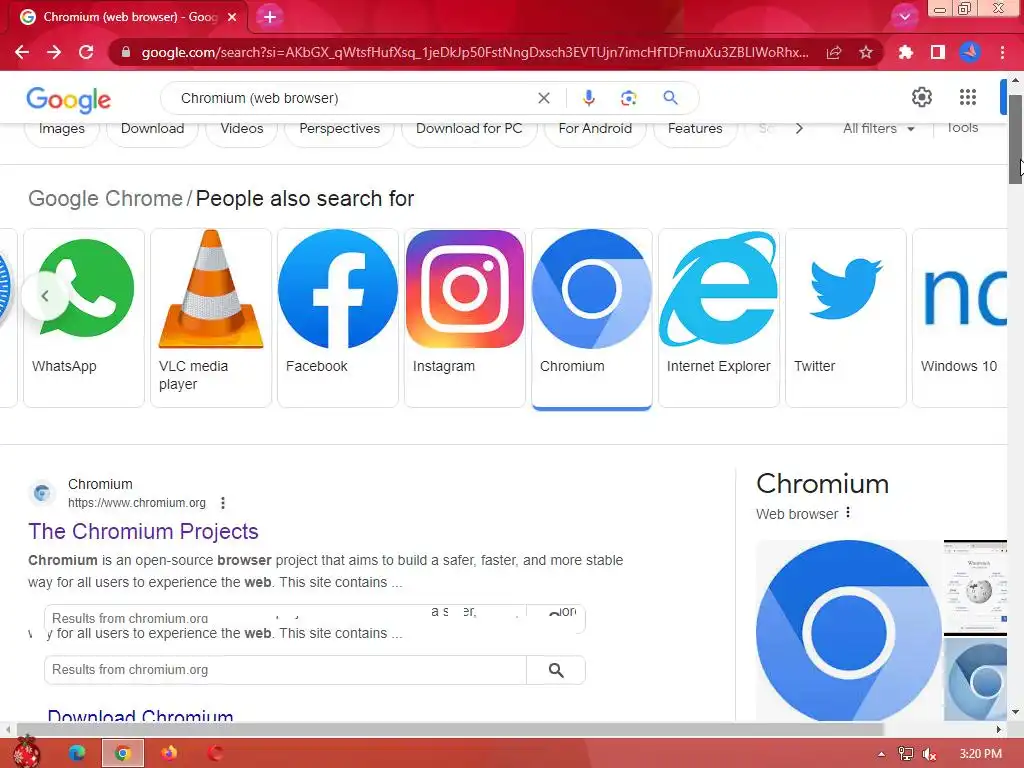Select the Twitter card
Screen dimensions: 1024x768
(846, 317)
